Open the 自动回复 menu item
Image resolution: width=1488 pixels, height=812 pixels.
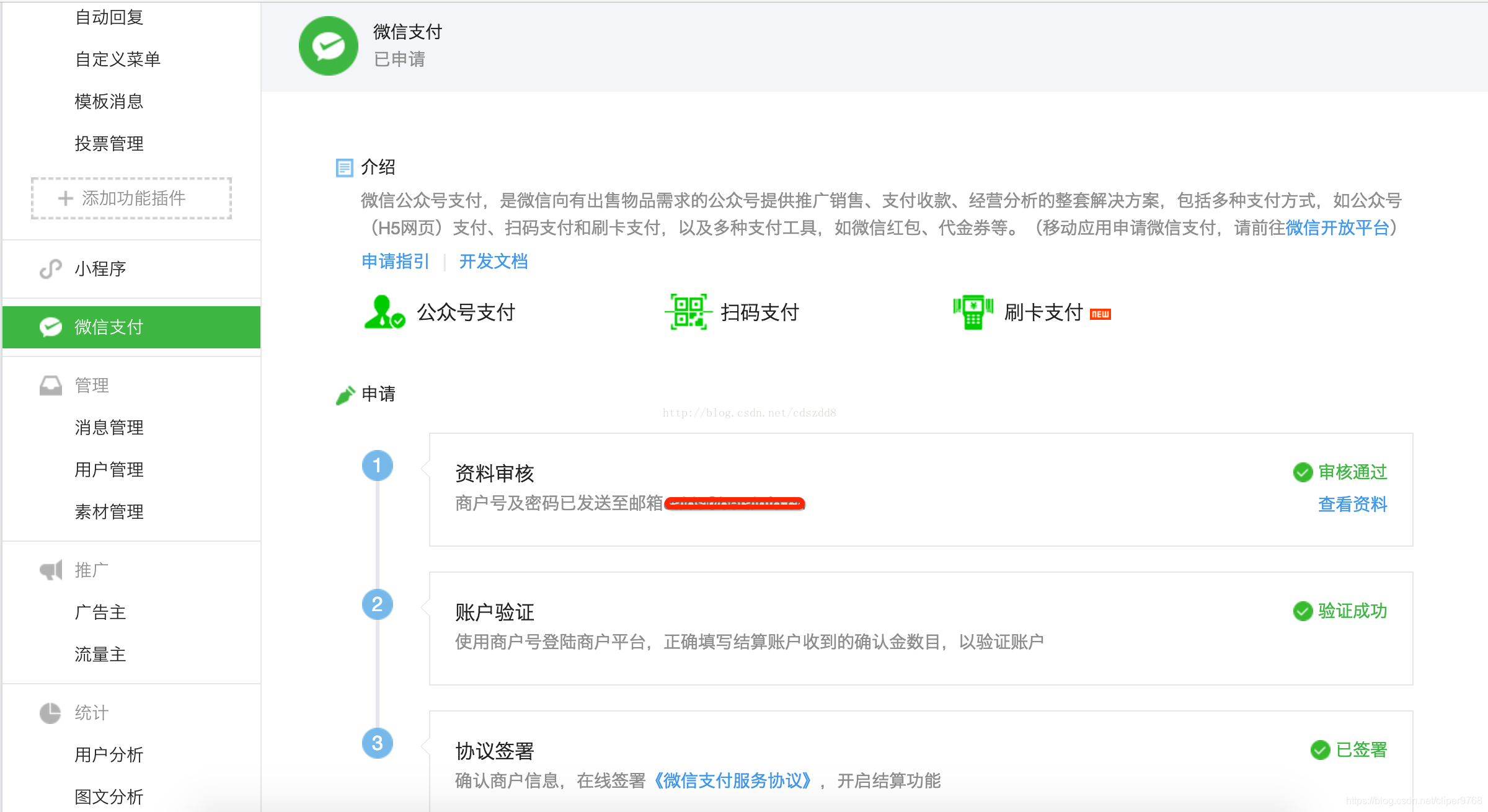click(x=109, y=17)
